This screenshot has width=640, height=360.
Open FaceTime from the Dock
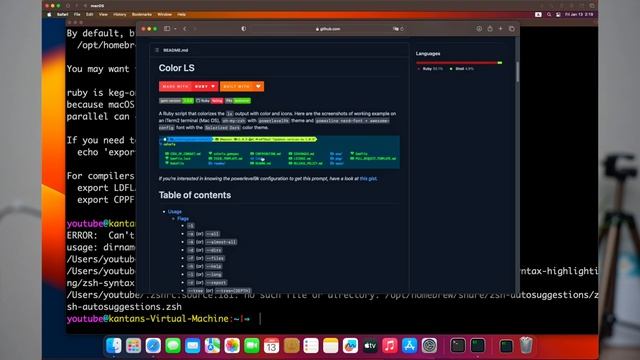coord(252,346)
